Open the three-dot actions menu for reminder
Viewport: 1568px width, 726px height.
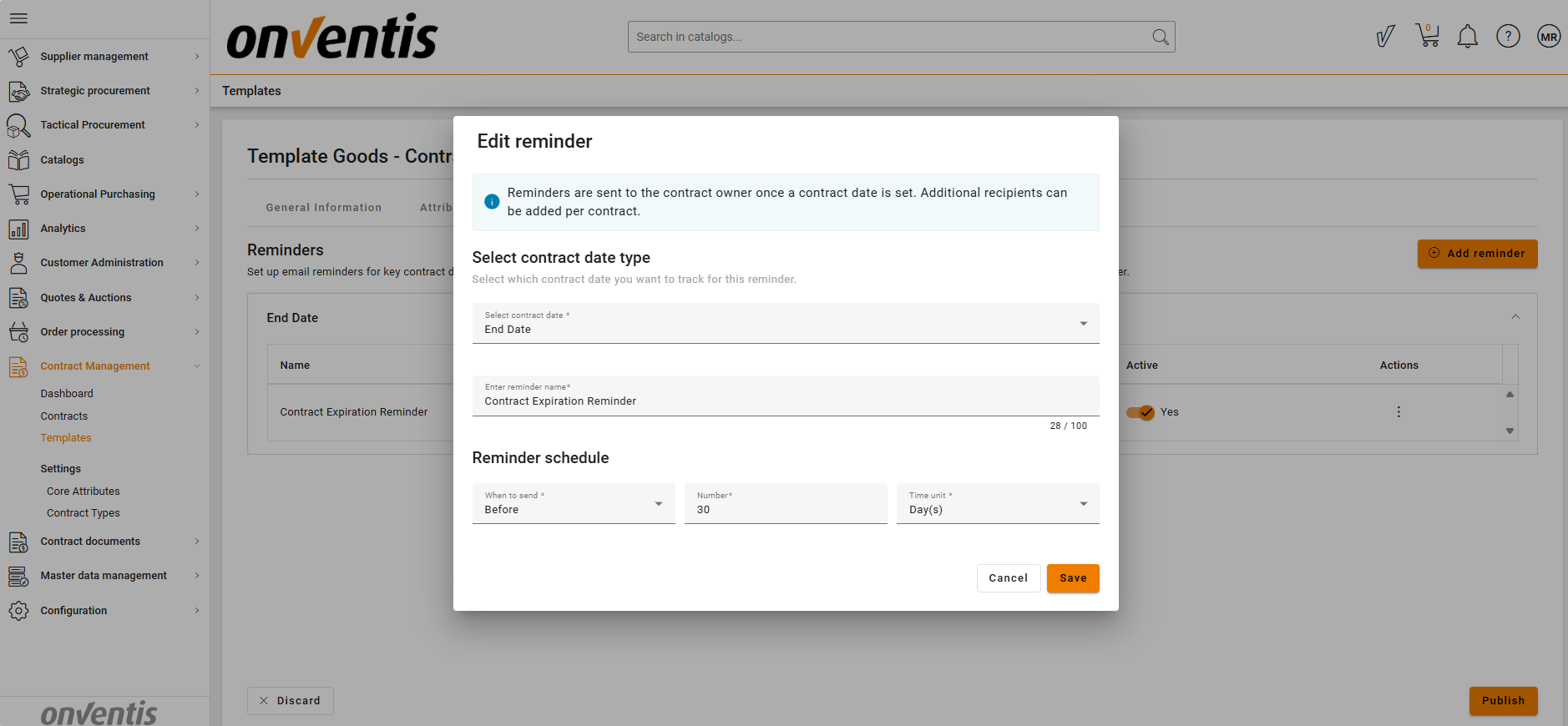pyautogui.click(x=1399, y=412)
